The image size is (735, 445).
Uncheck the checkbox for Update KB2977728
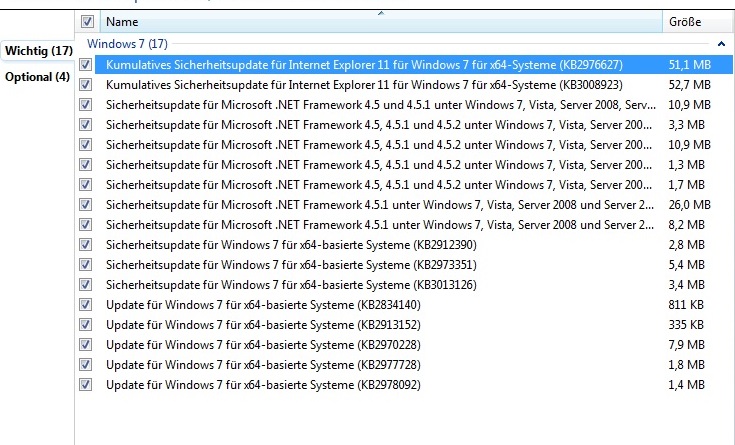(x=85, y=365)
